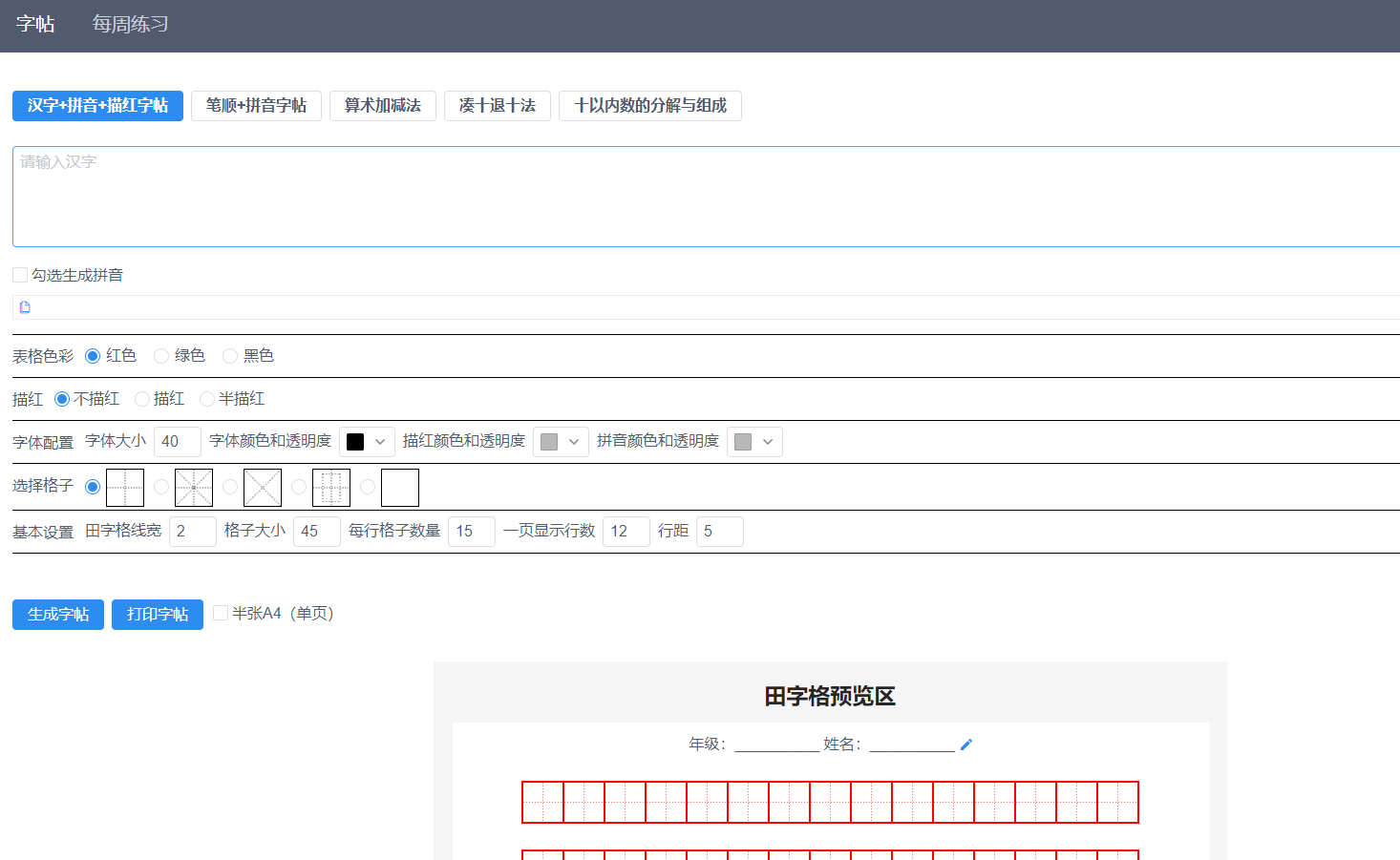Screen dimensions: 1400x860
Task: Open the 拼音颜色和透明度 dropdown arrow
Action: tap(768, 442)
